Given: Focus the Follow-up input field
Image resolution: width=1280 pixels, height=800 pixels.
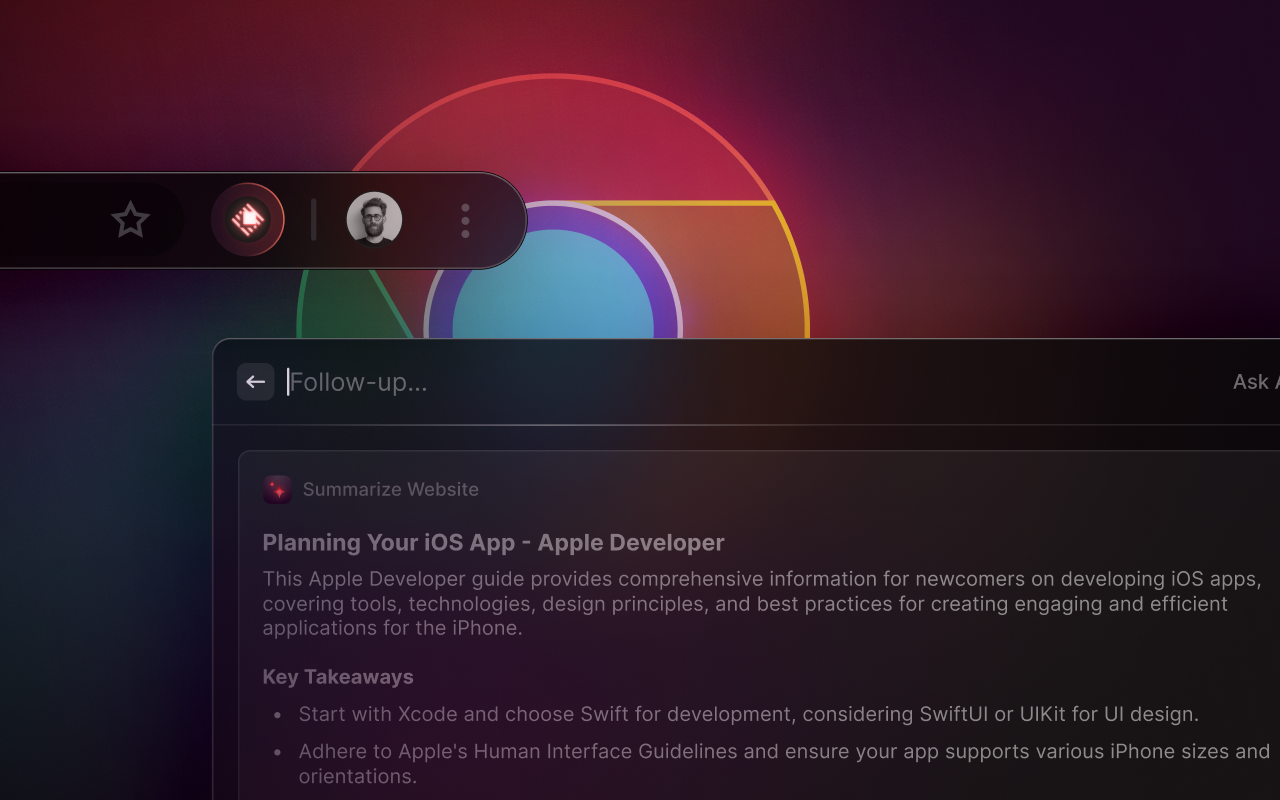Looking at the screenshot, I should pyautogui.click(x=750, y=382).
